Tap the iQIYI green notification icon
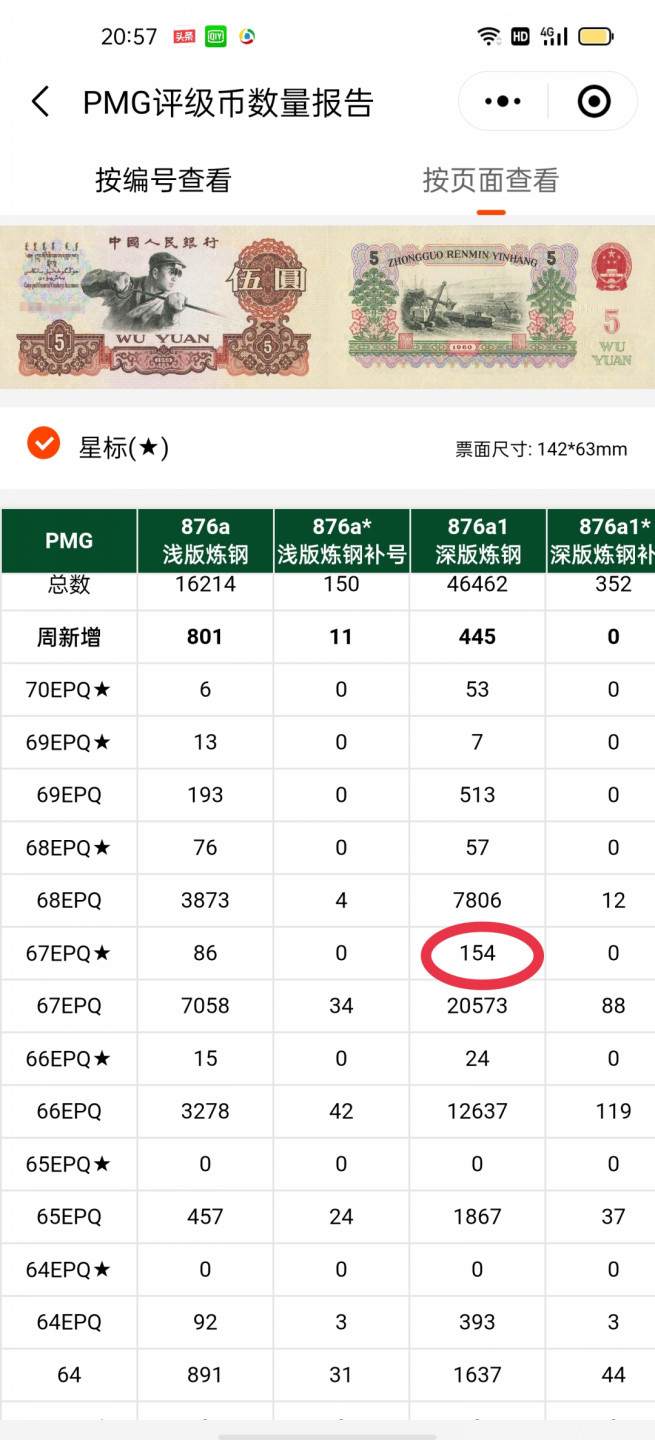Image resolution: width=655 pixels, height=1440 pixels. (215, 37)
